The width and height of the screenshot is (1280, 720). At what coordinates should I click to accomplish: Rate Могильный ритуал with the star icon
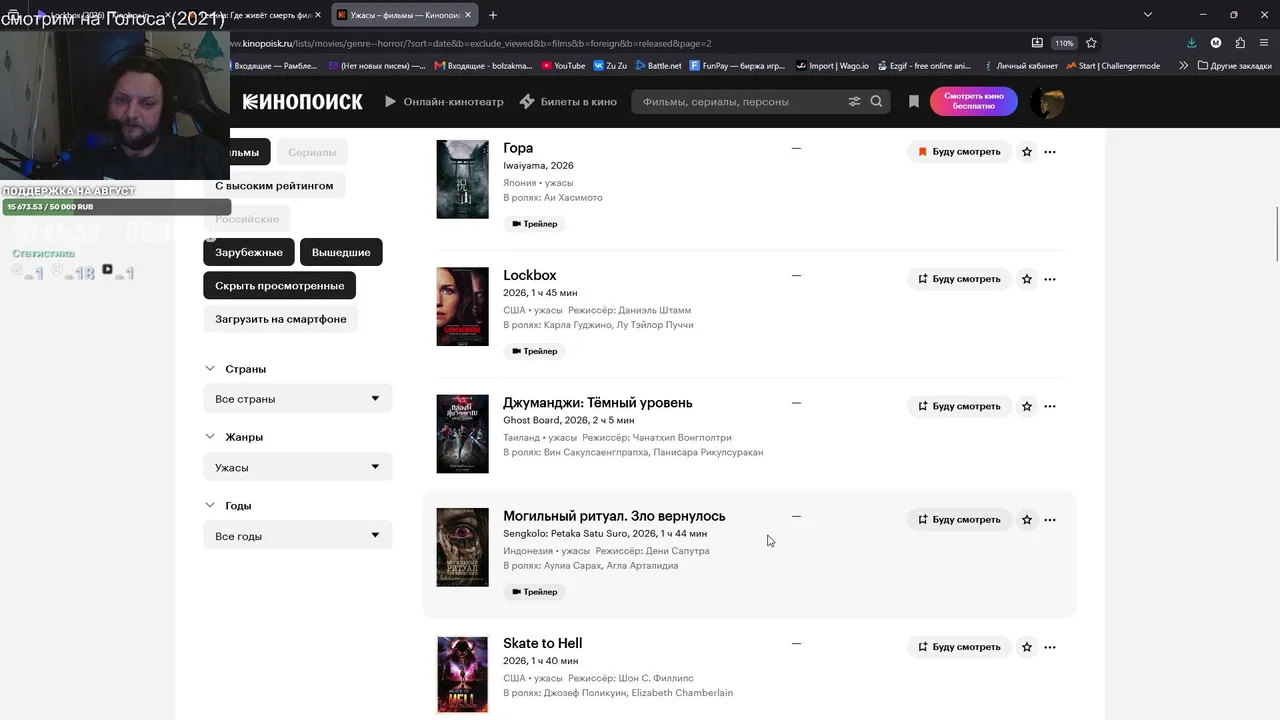coord(1027,520)
